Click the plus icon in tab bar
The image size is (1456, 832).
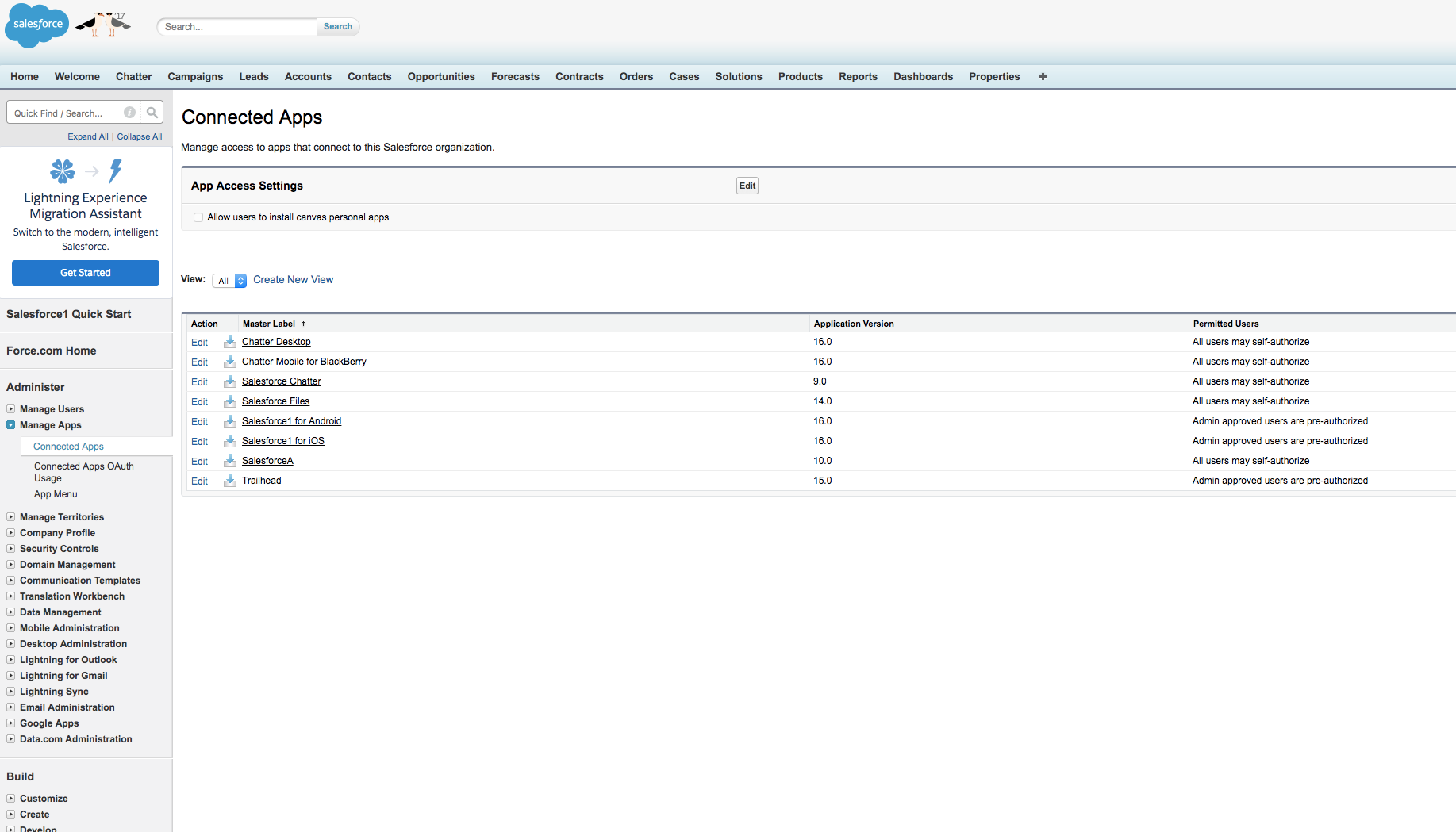1043,77
